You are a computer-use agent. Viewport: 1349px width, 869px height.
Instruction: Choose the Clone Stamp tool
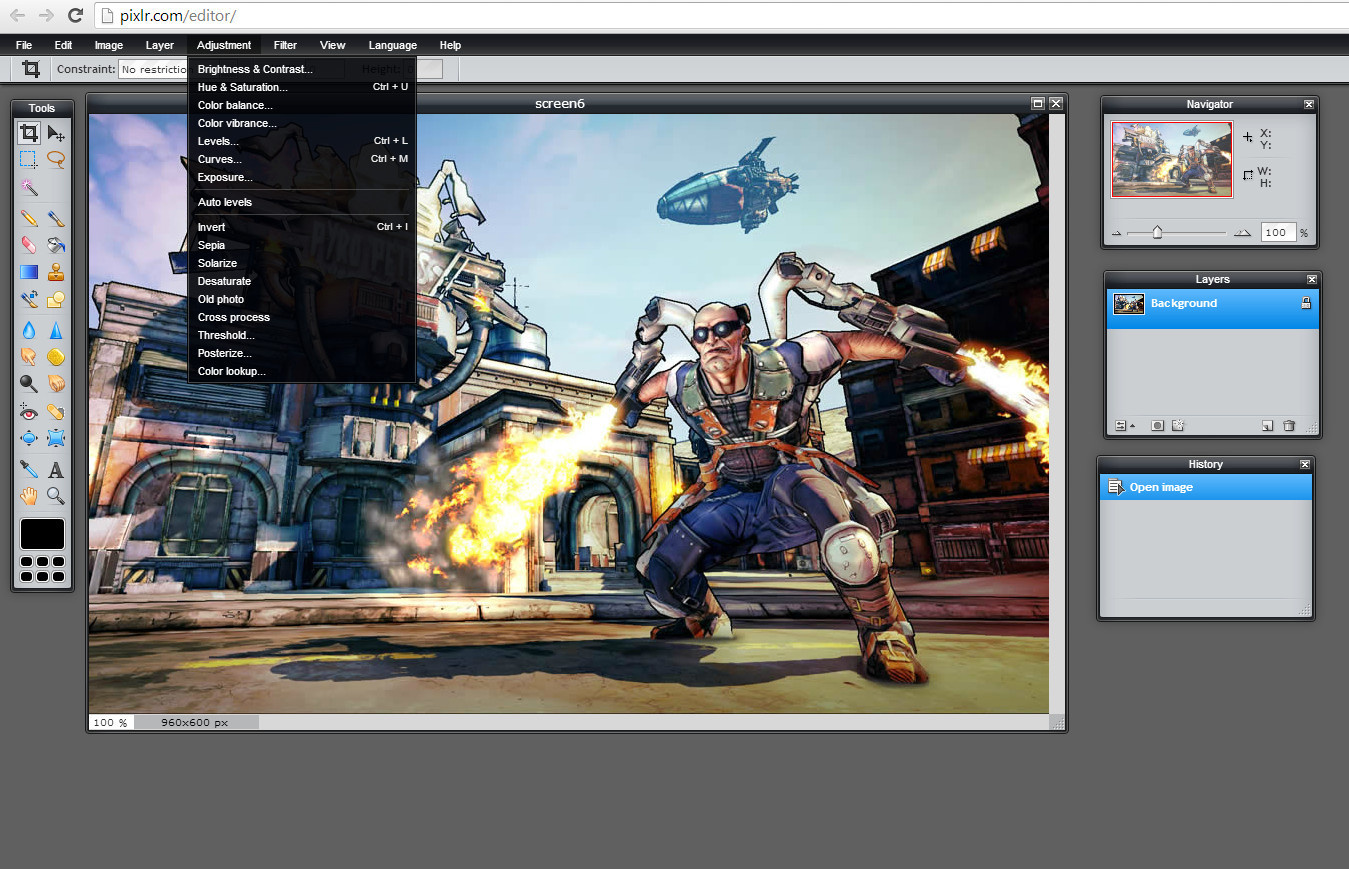pyautogui.click(x=56, y=272)
